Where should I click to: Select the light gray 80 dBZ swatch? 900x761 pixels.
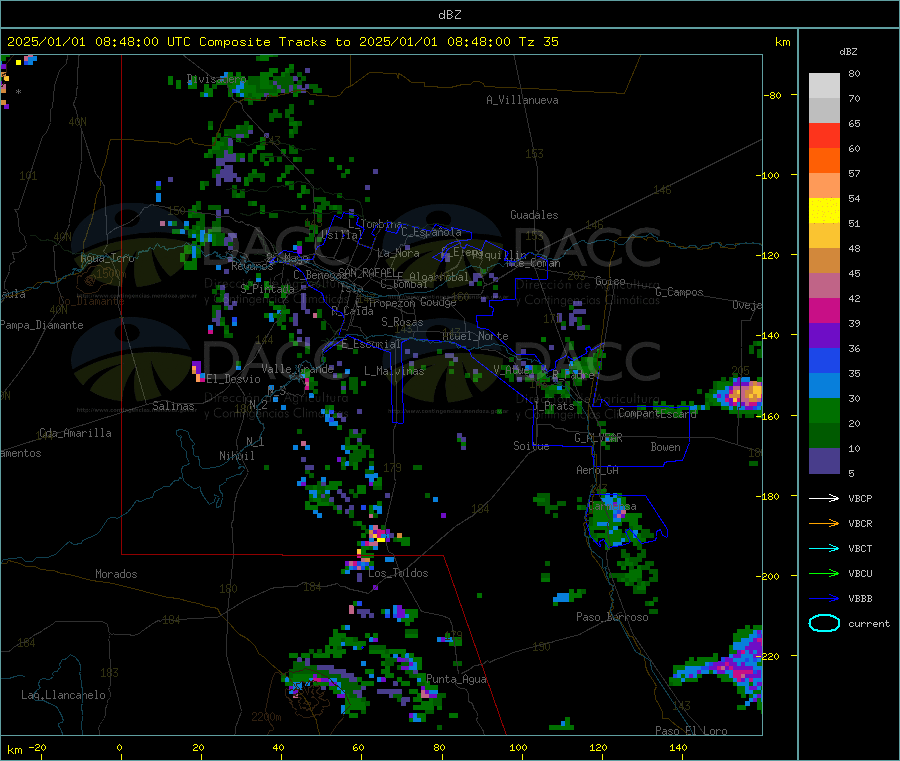pos(824,86)
